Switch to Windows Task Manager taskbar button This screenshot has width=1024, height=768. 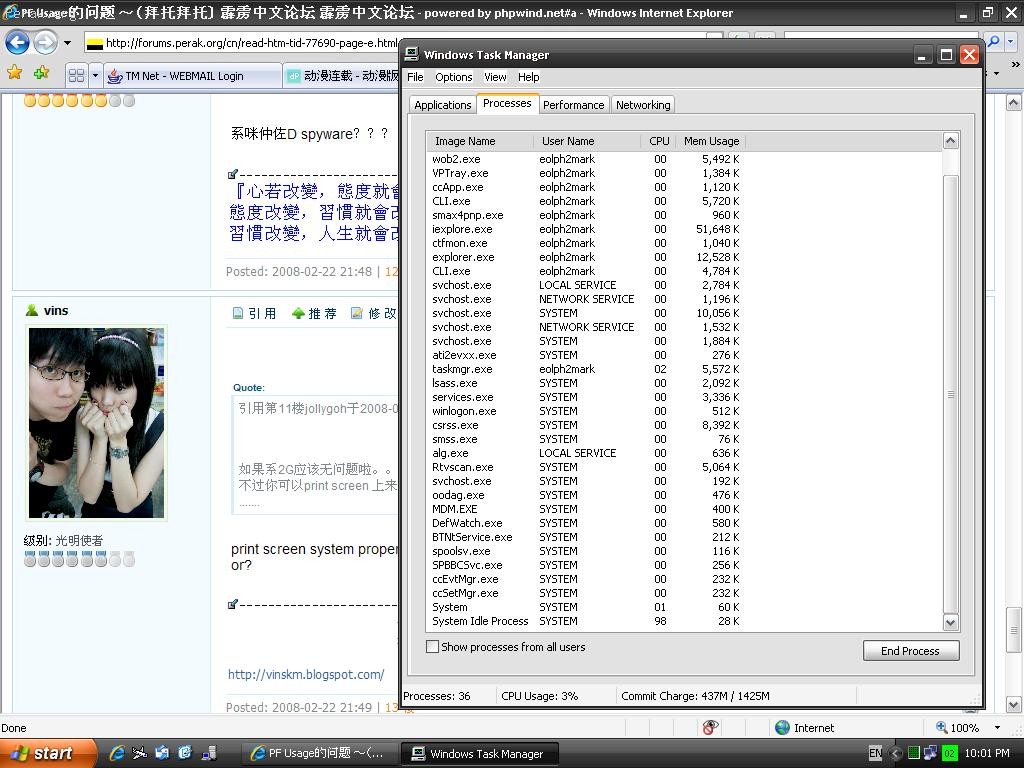click(x=480, y=753)
